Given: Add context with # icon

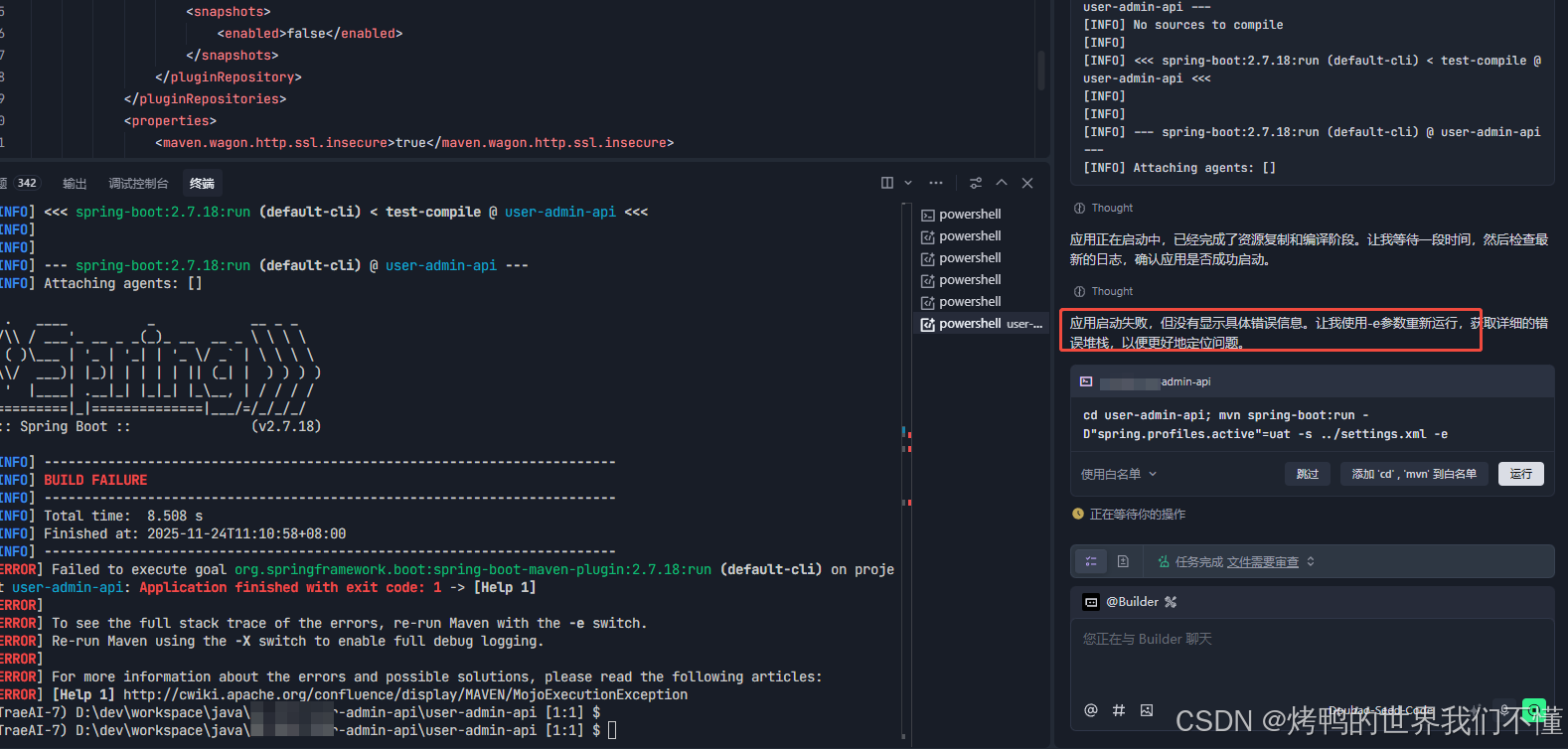Looking at the screenshot, I should click(x=1119, y=710).
